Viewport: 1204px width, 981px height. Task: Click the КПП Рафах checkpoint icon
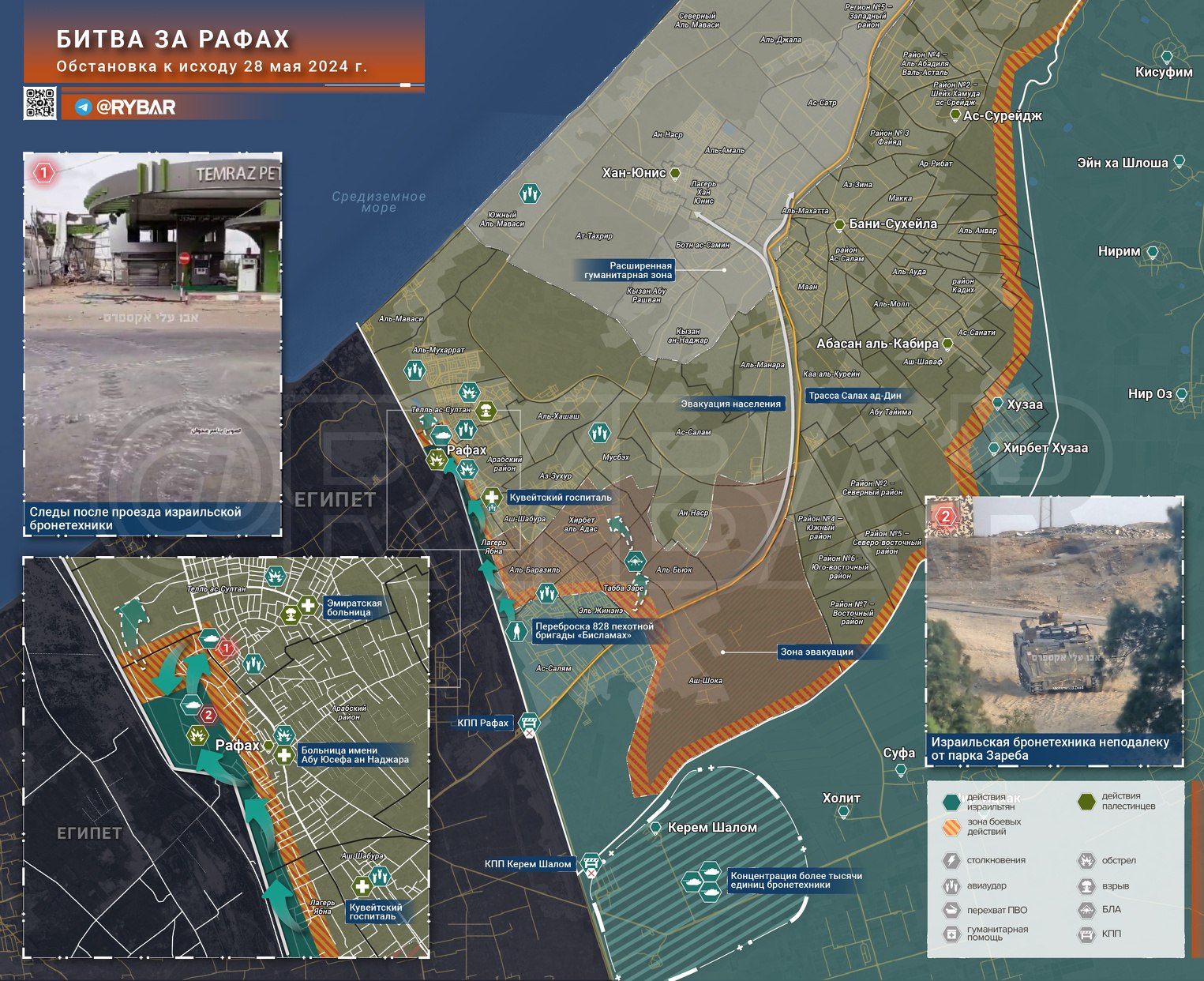[528, 723]
